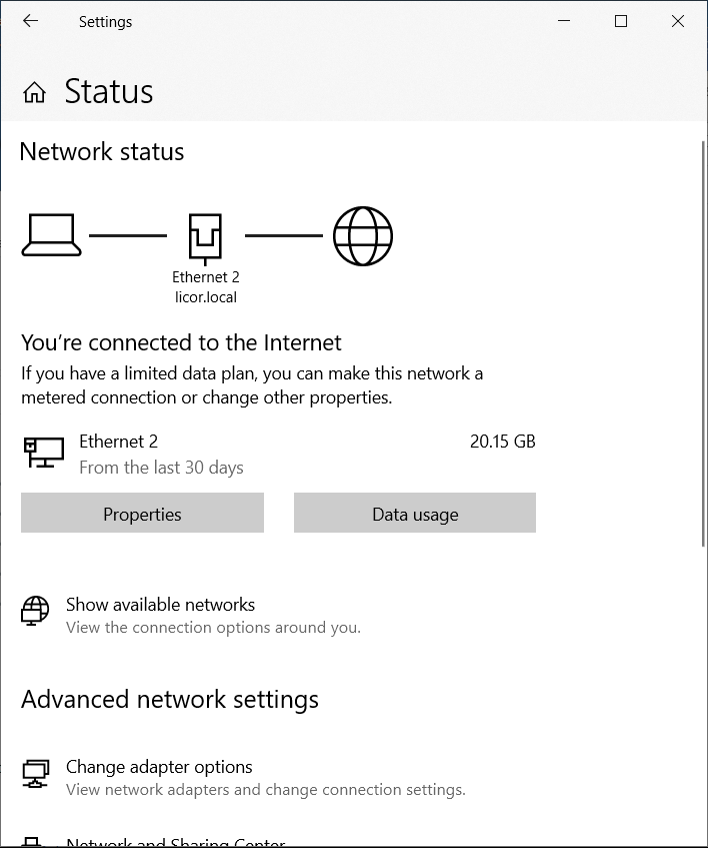Click the back arrow in Settings

[30, 21]
